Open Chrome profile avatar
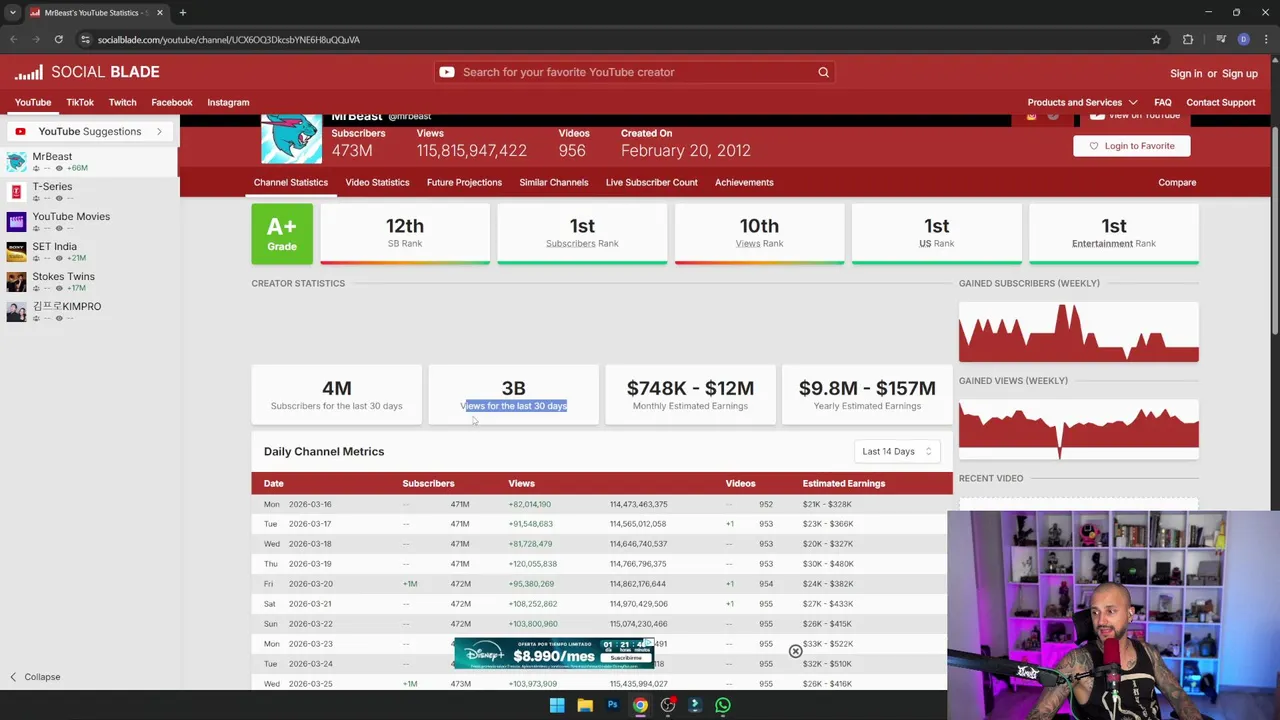 click(1243, 39)
